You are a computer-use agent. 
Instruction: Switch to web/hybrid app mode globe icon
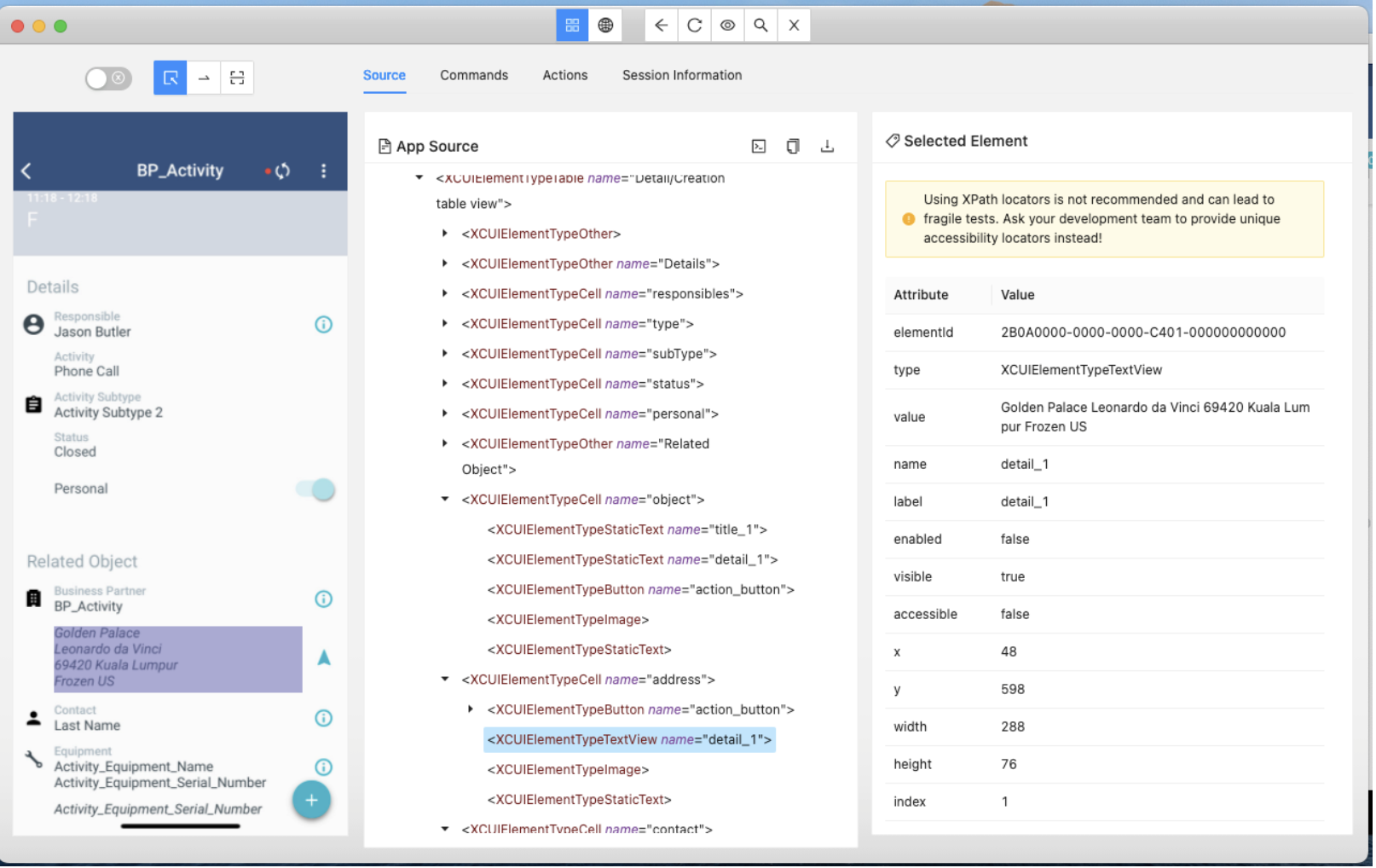pos(606,26)
